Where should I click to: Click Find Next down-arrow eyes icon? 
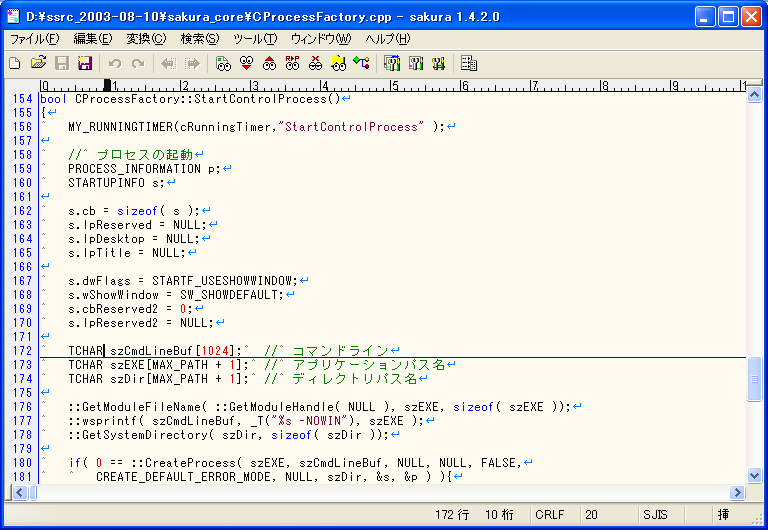(x=246, y=63)
